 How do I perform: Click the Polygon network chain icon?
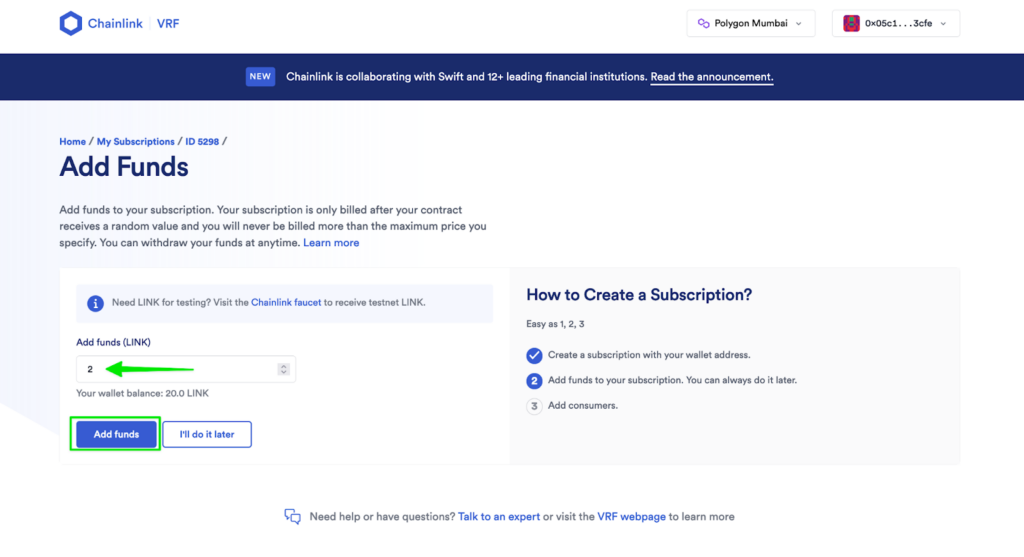click(x=704, y=24)
